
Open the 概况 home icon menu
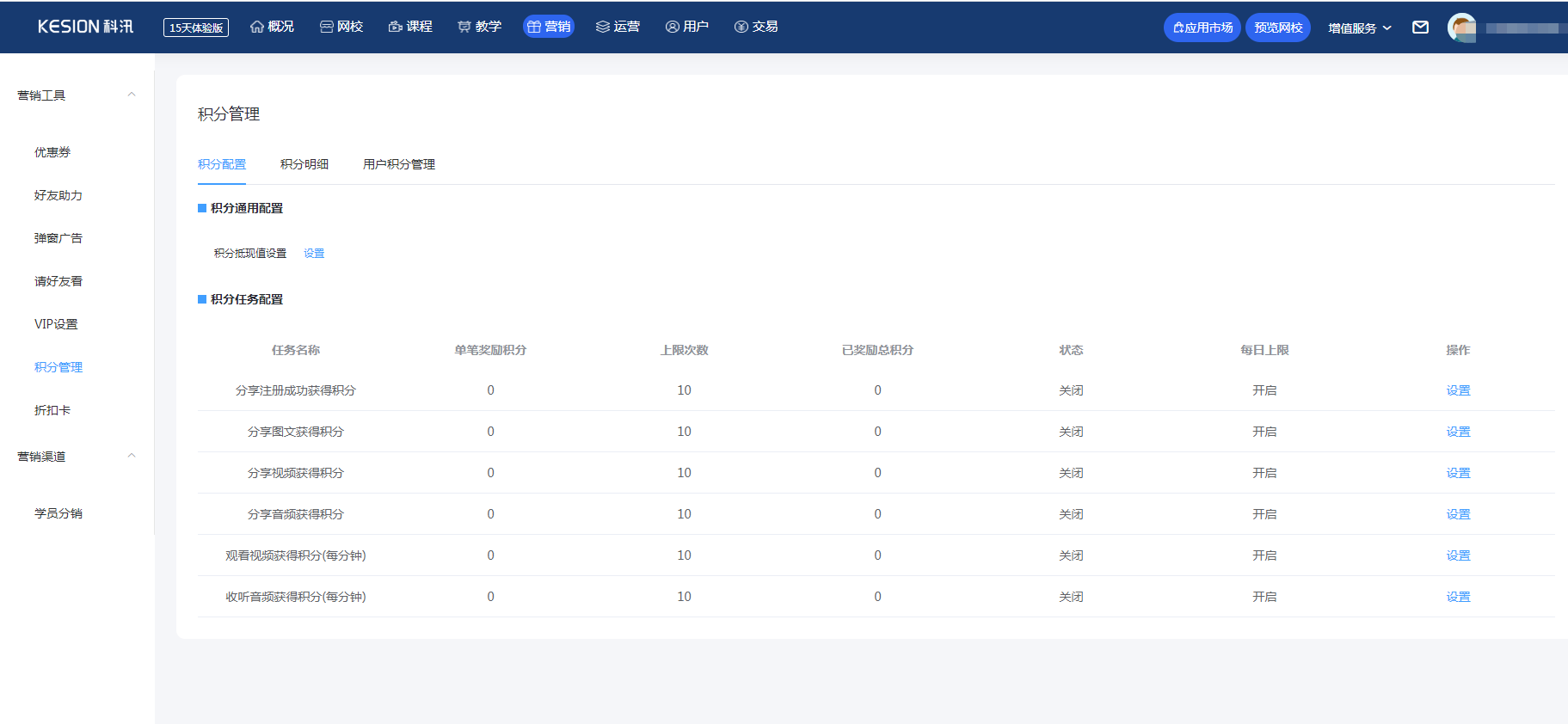(272, 27)
